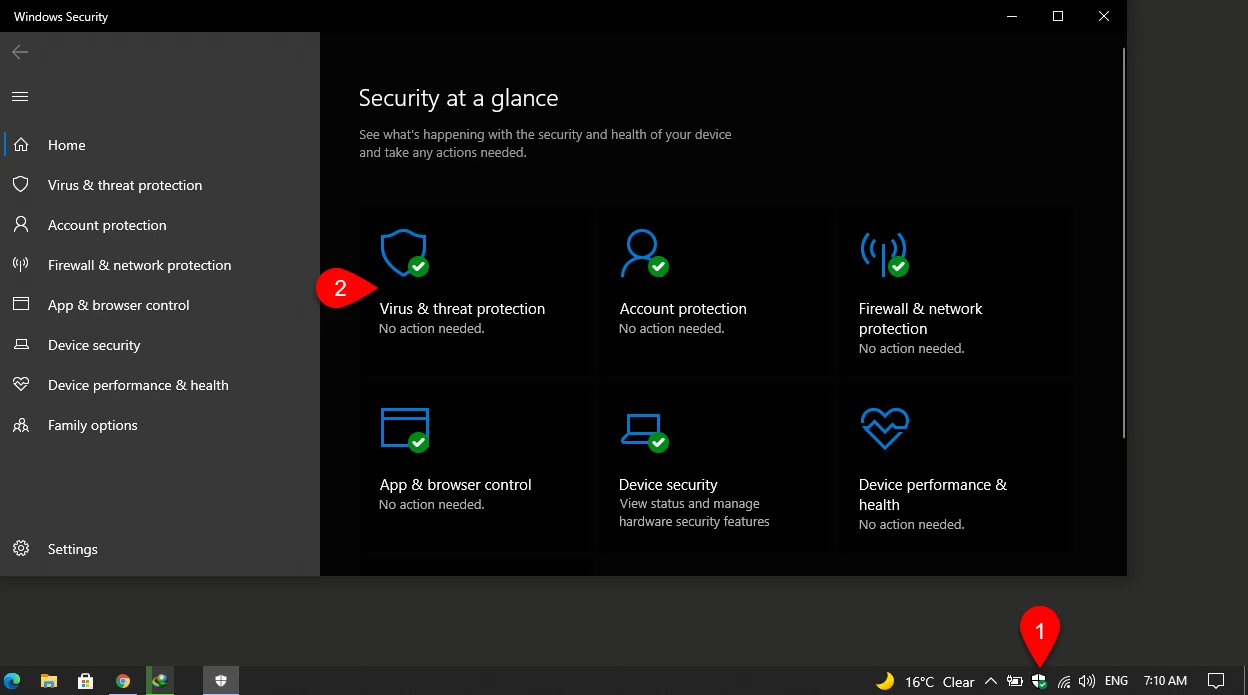Open the Virus & threat protection shield card
1248x695 pixels.
476,292
